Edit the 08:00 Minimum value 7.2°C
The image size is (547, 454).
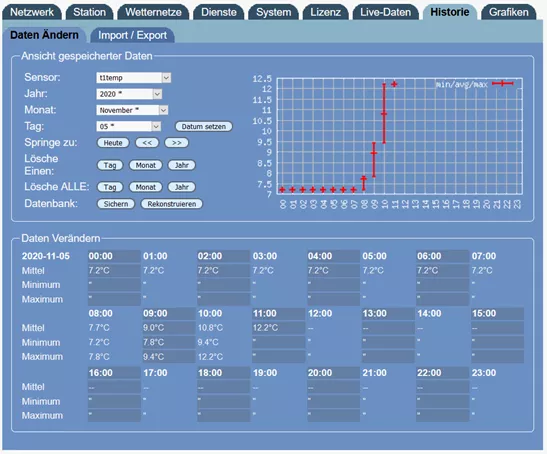click(x=114, y=342)
